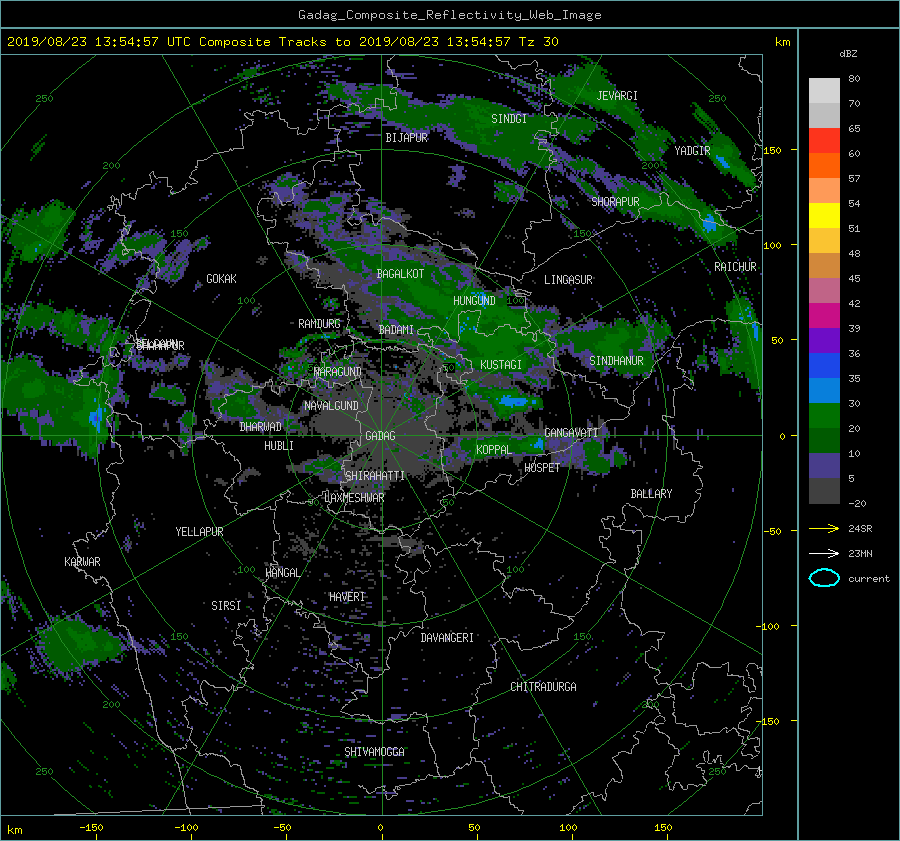Viewport: 900px width, 841px height.
Task: Click the SHORAPUR city label
Action: pyautogui.click(x=615, y=202)
